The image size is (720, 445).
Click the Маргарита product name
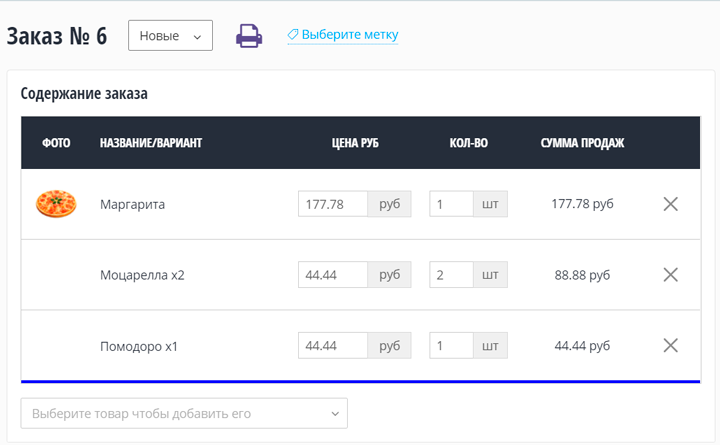coord(132,204)
